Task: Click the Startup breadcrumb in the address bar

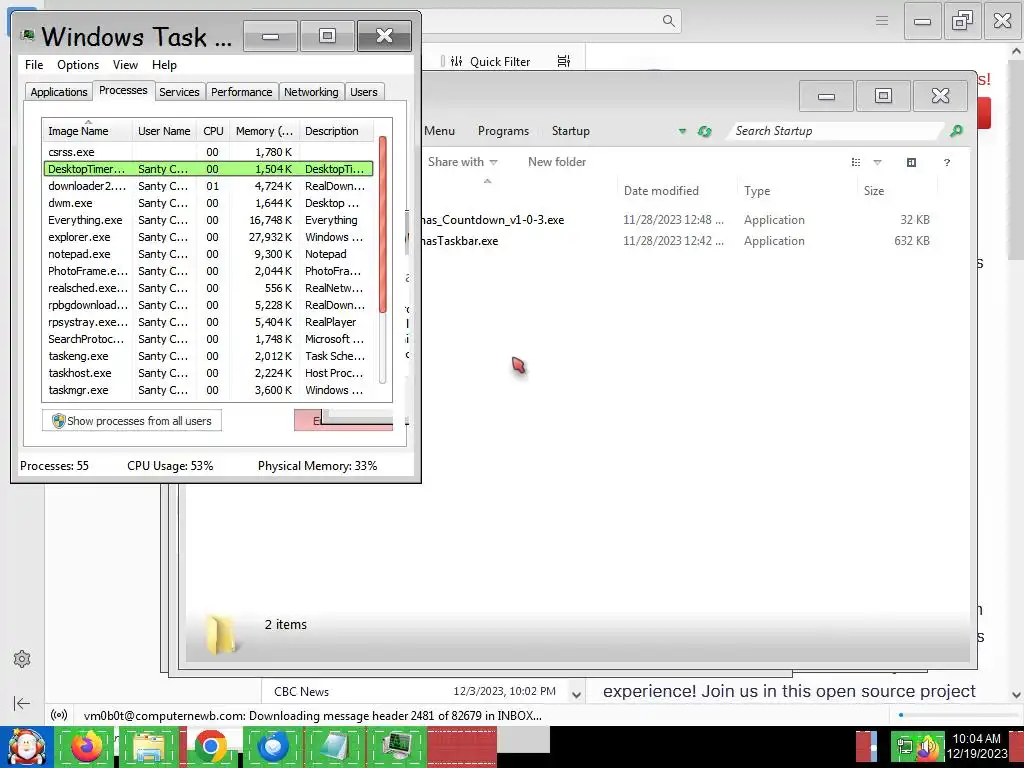Action: [x=570, y=131]
